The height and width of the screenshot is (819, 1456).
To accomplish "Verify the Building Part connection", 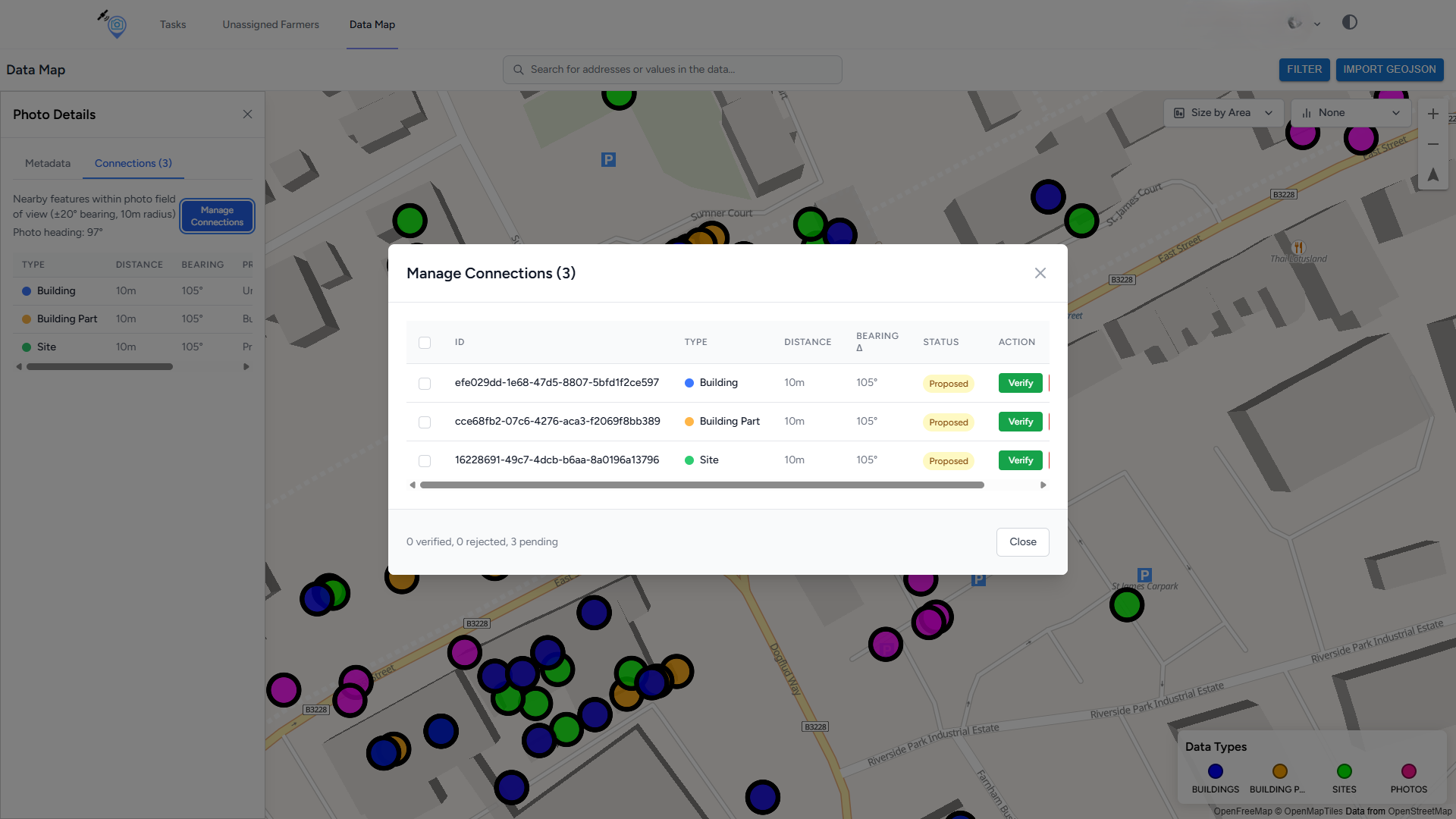I will pos(1020,422).
